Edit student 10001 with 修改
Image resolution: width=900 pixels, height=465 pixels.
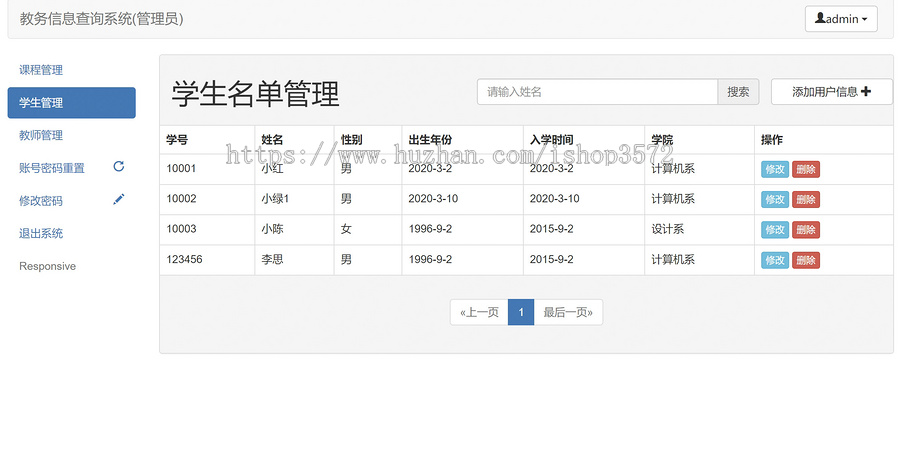coord(775,169)
